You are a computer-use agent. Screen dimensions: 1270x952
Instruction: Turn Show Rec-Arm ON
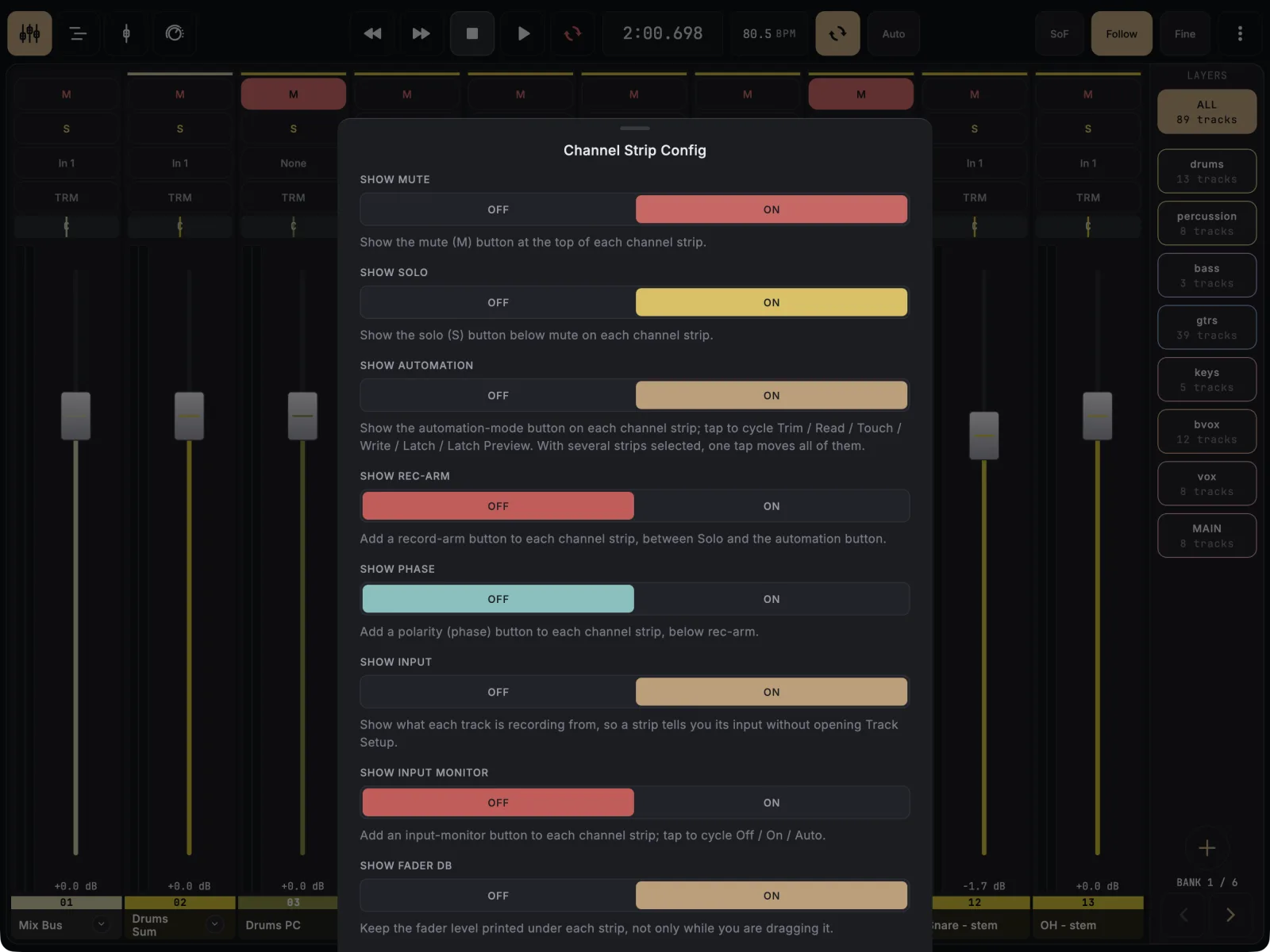coord(772,506)
